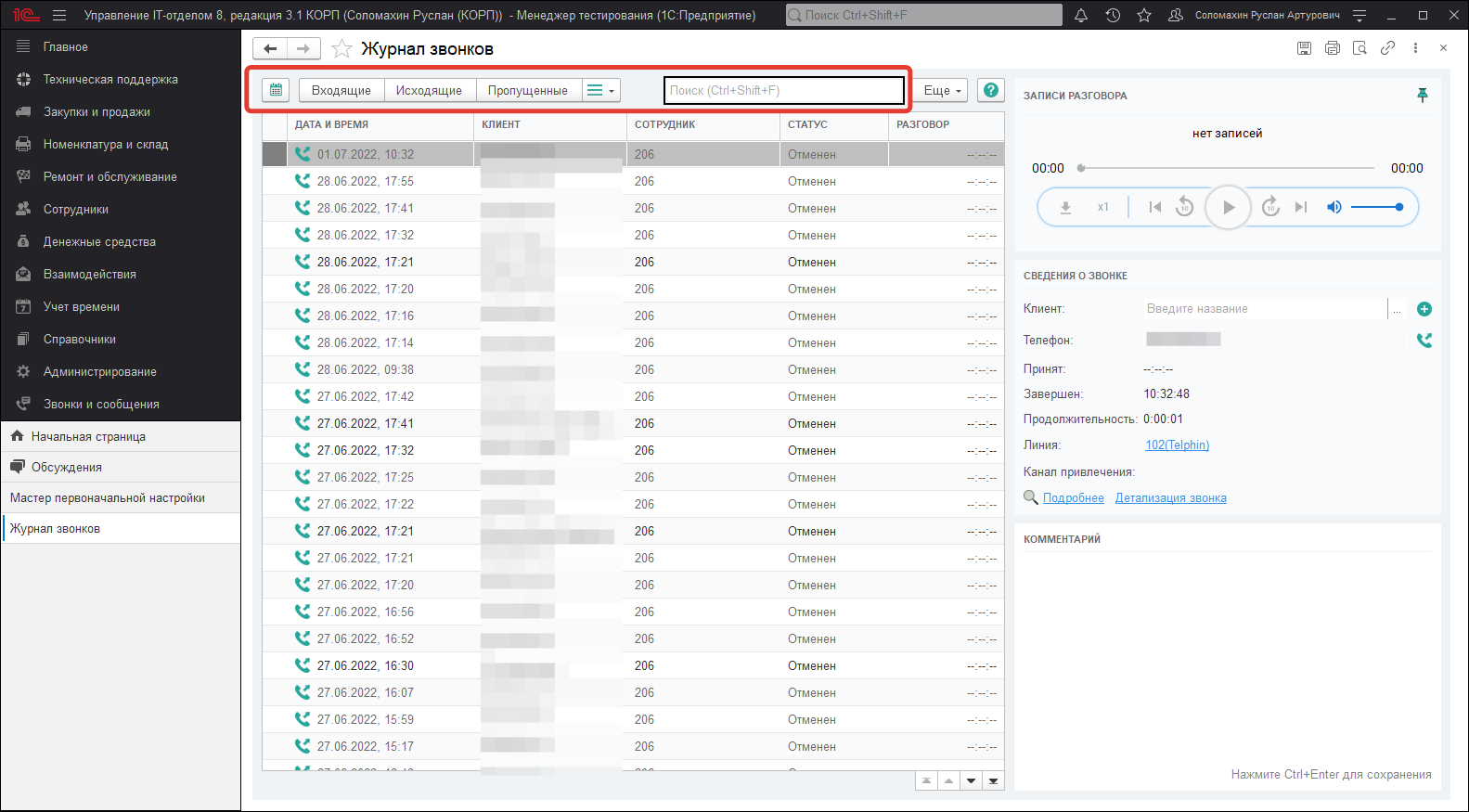Download the call recording

tap(1065, 208)
